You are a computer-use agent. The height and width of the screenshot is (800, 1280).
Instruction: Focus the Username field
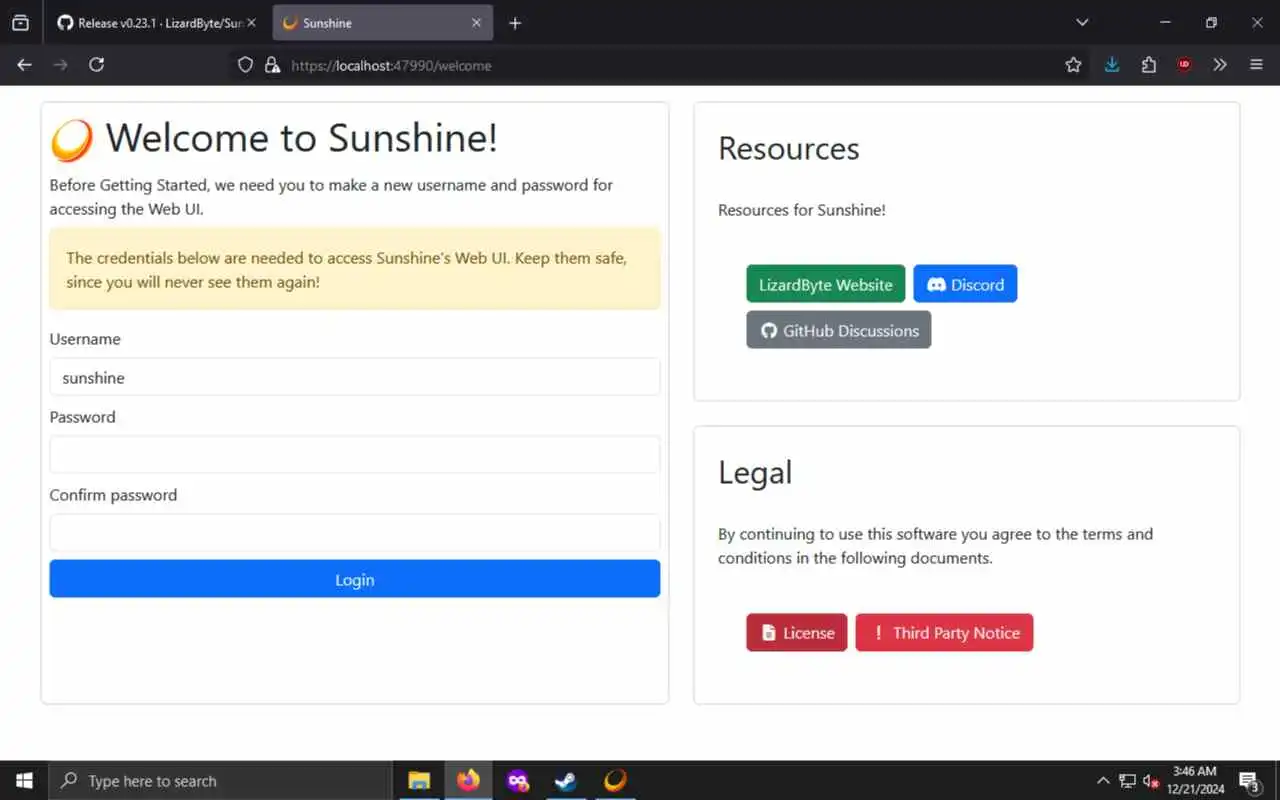click(x=355, y=377)
